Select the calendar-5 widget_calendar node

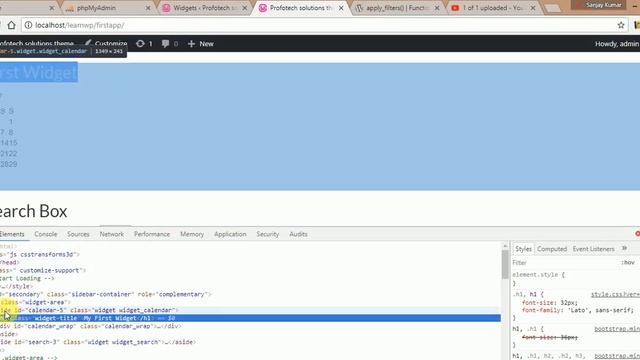[x=250, y=310]
